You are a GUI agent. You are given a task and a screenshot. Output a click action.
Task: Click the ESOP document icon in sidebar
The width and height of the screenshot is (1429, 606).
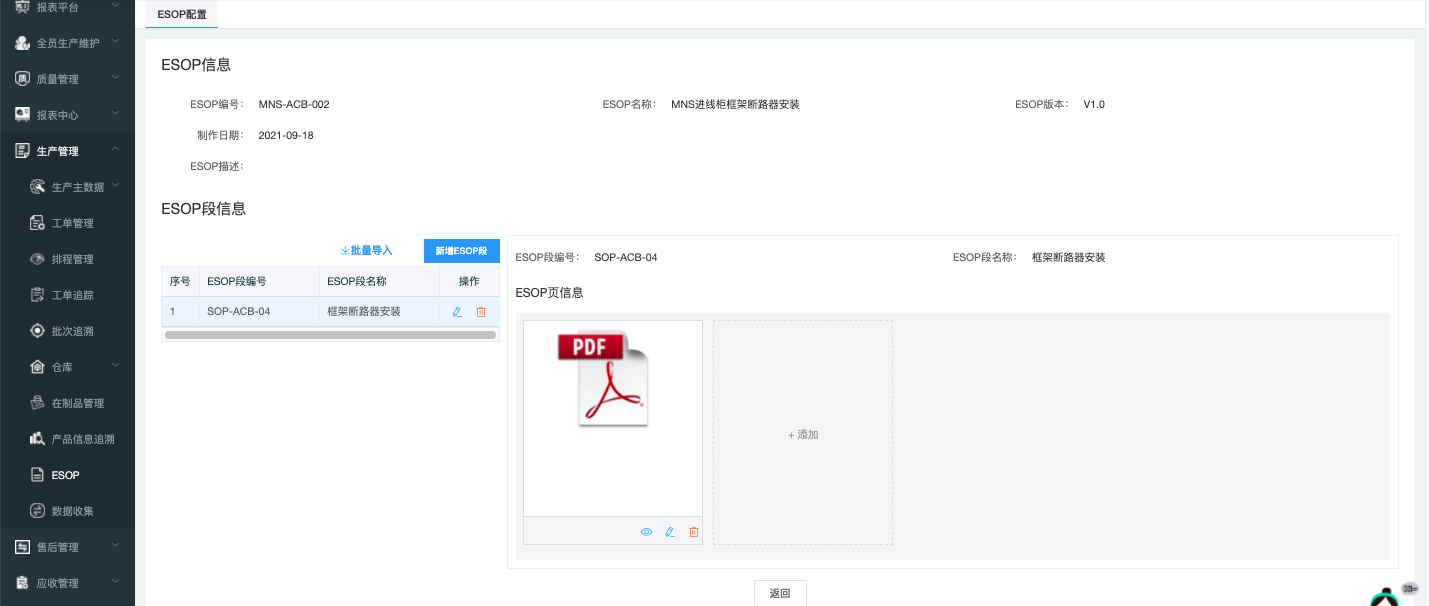[38, 475]
